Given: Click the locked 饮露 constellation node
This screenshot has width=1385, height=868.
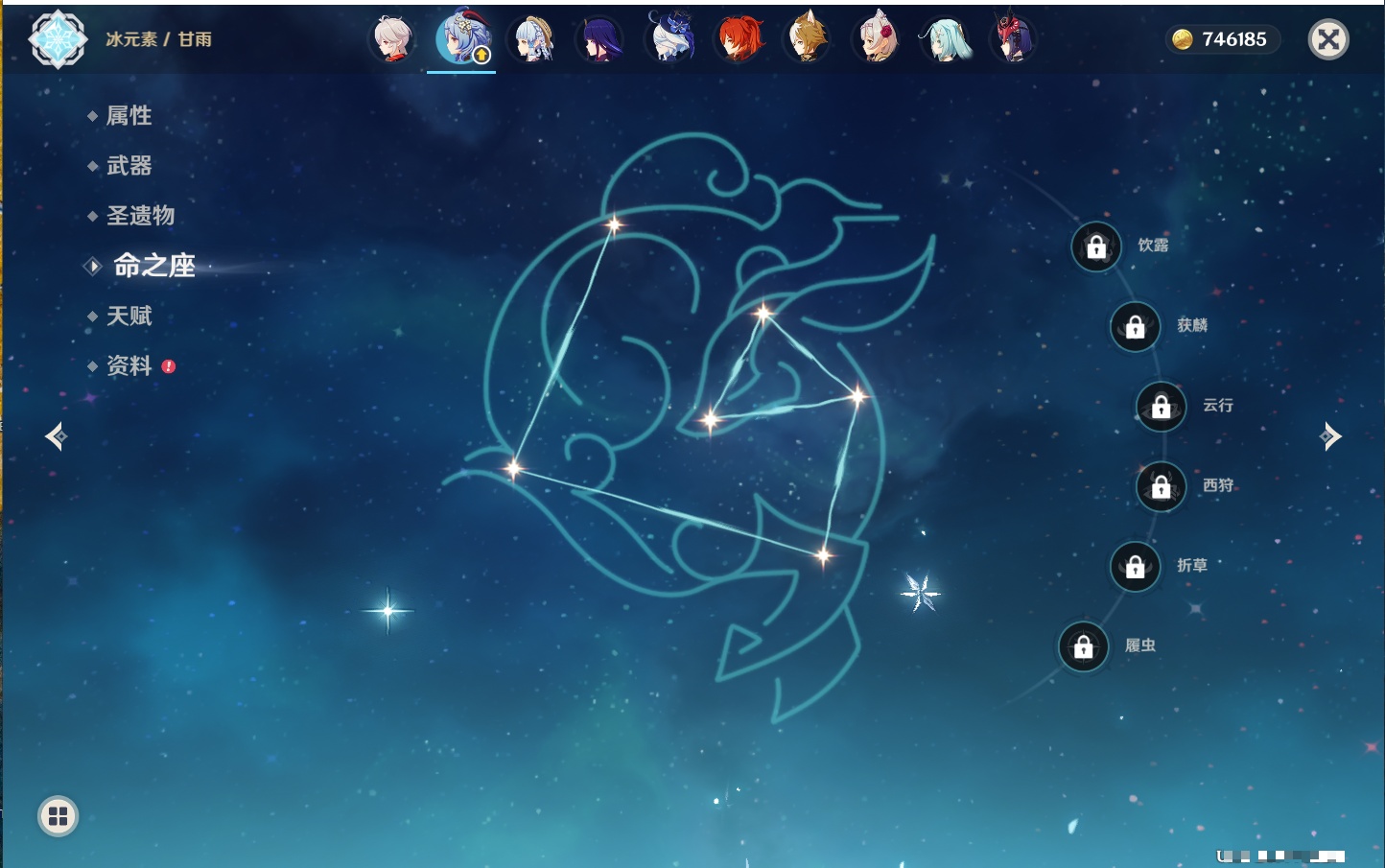Looking at the screenshot, I should 1096,247.
